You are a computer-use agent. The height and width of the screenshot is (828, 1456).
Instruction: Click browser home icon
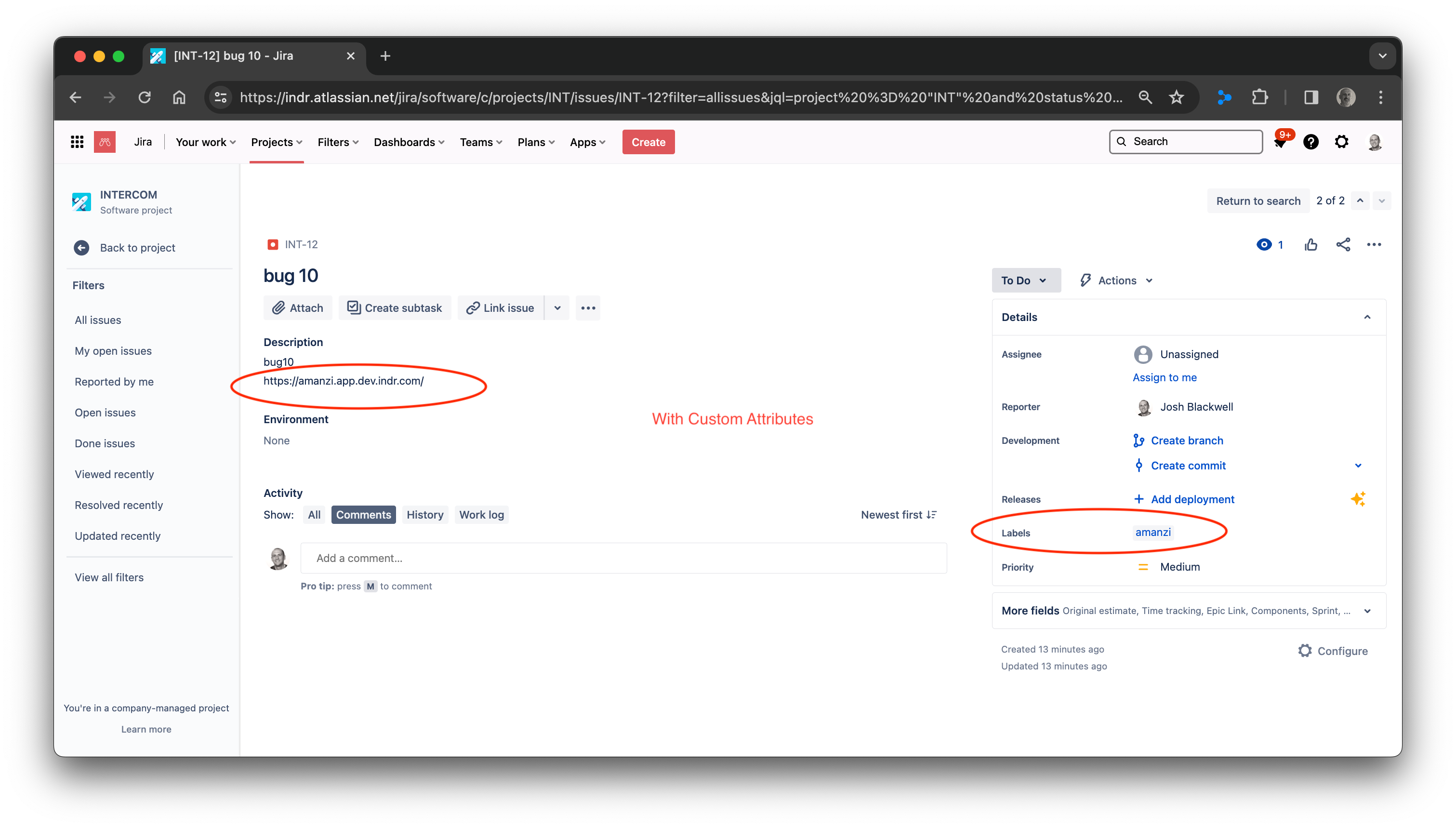179,97
